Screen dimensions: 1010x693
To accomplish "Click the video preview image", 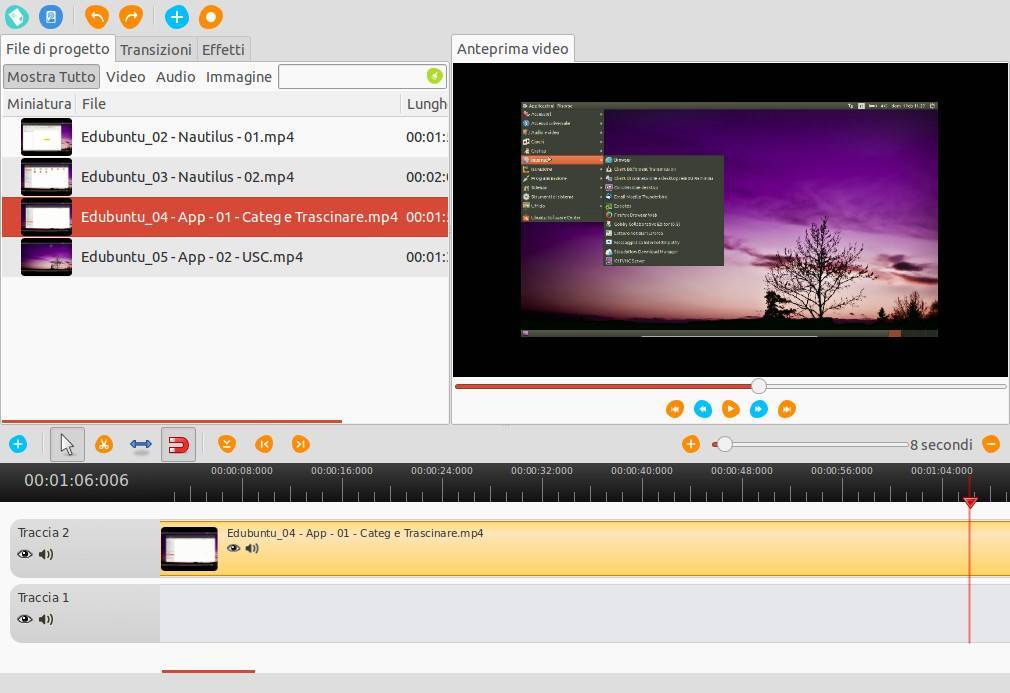I will pyautogui.click(x=729, y=220).
